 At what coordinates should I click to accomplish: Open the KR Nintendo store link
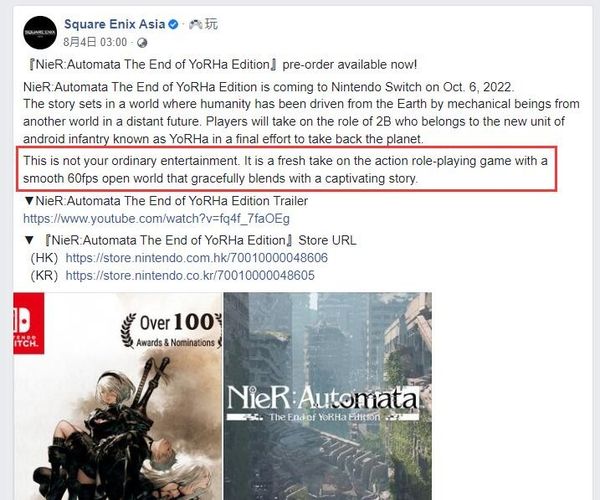[190, 275]
